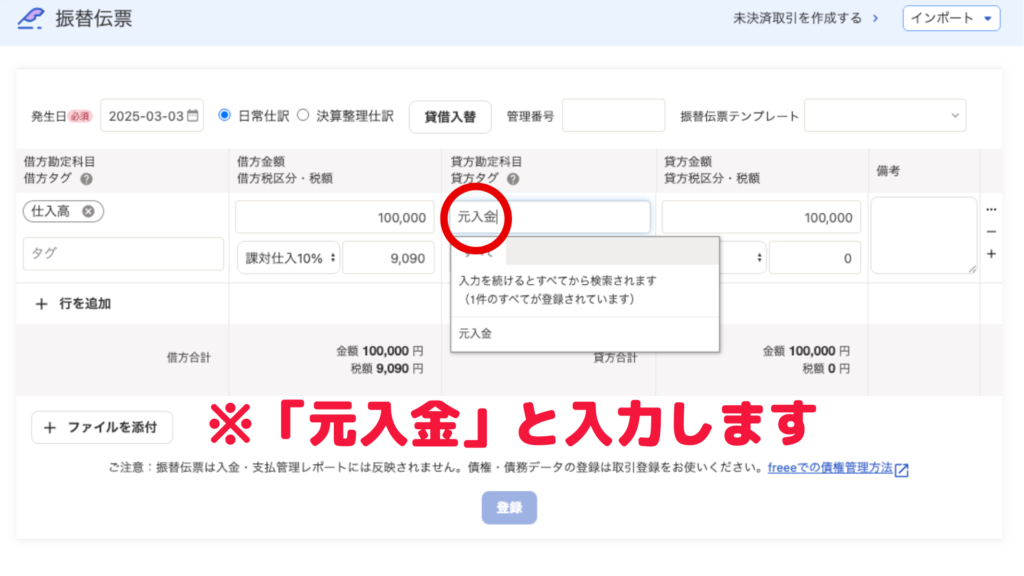Delete the row with the minus icon
Screen dimensions: 1024x576
tap(991, 232)
